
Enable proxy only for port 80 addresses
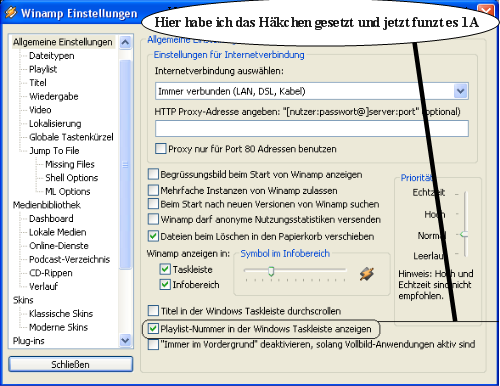click(160, 149)
